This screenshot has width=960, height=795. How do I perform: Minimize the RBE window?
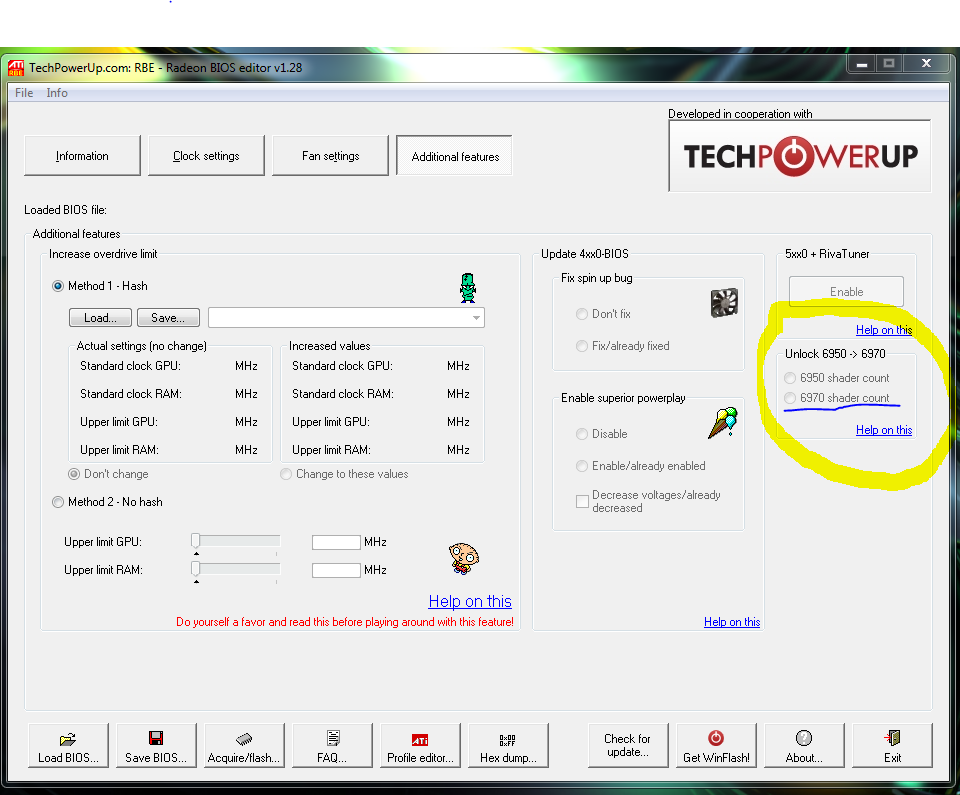[862, 64]
